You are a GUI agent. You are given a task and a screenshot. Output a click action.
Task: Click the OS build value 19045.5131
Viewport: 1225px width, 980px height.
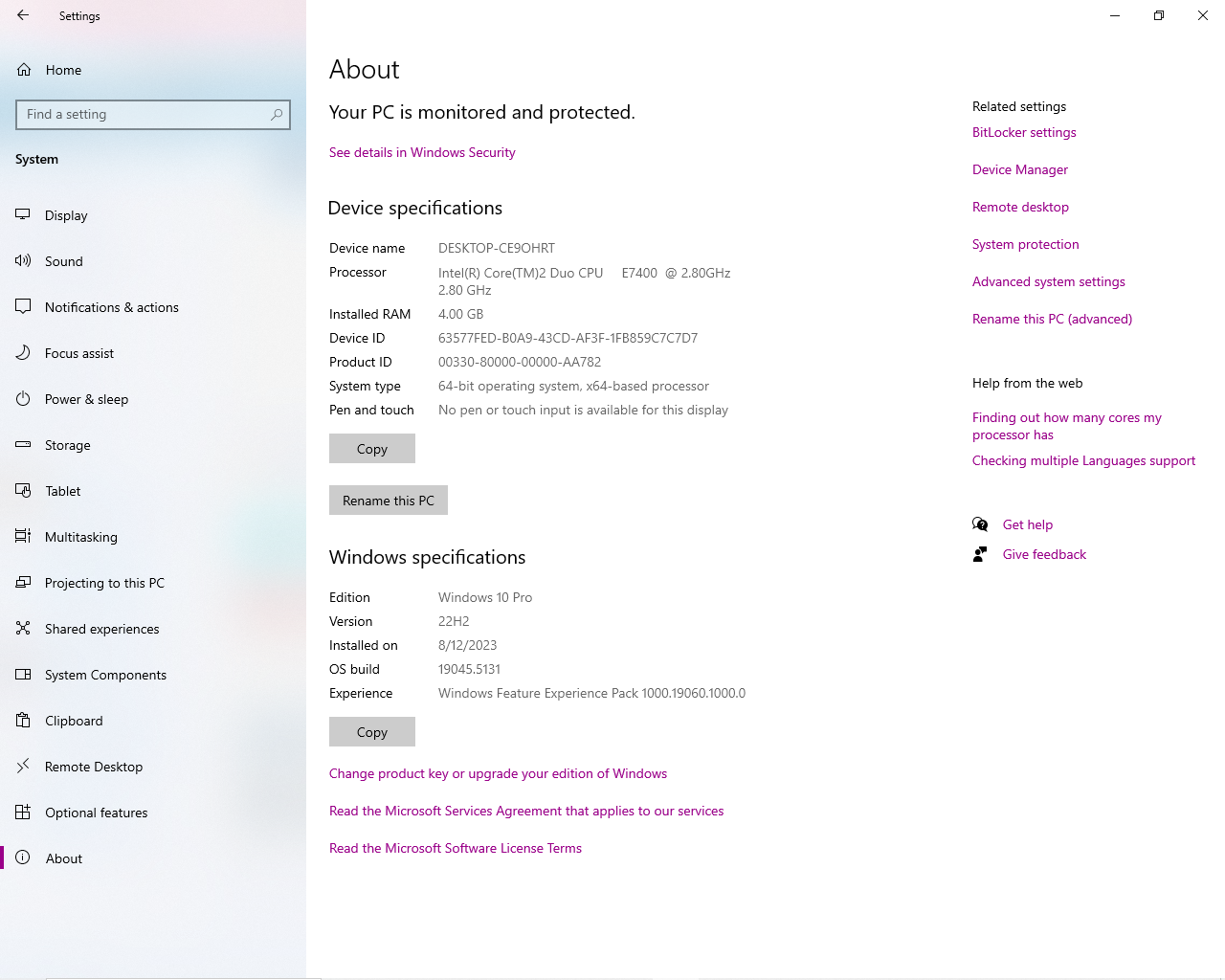pyautogui.click(x=470, y=669)
